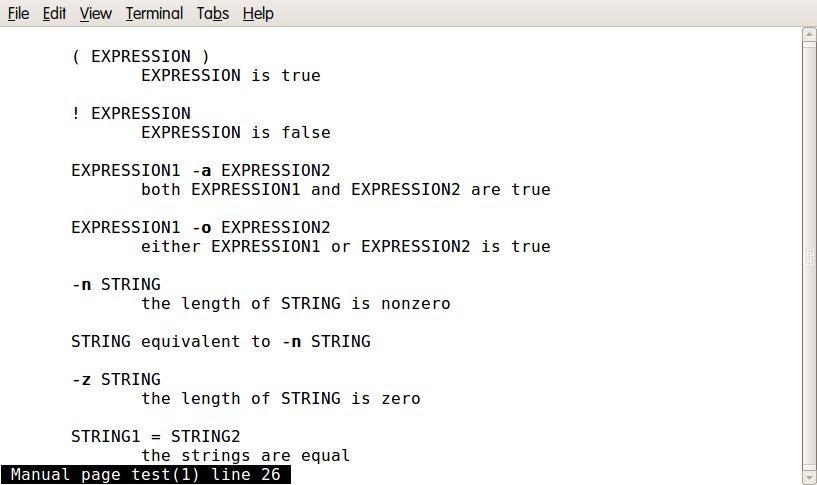The image size is (817, 485).
Task: Click the '-n STRING' line
Action: (x=116, y=284)
